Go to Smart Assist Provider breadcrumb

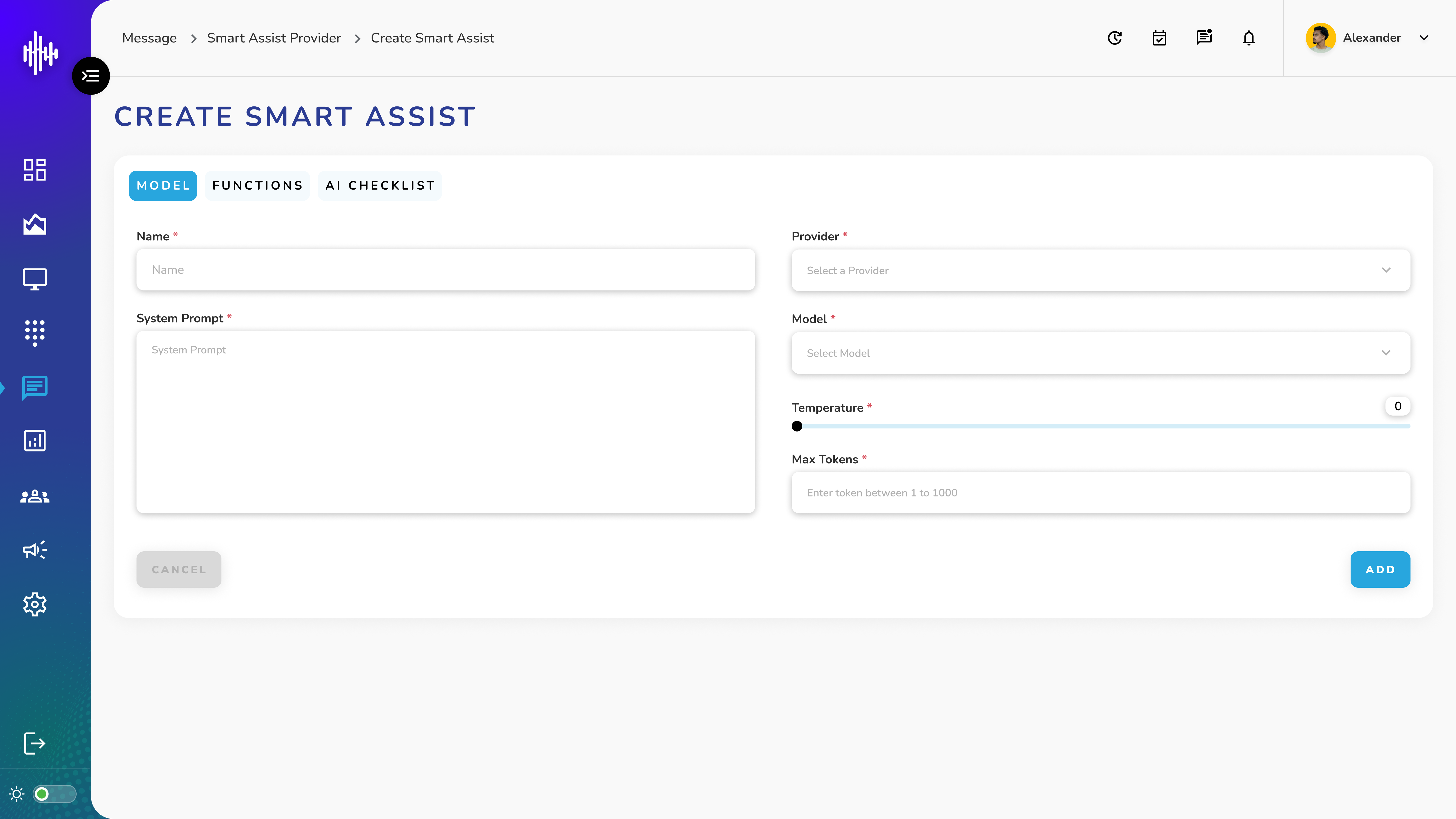pos(274,38)
